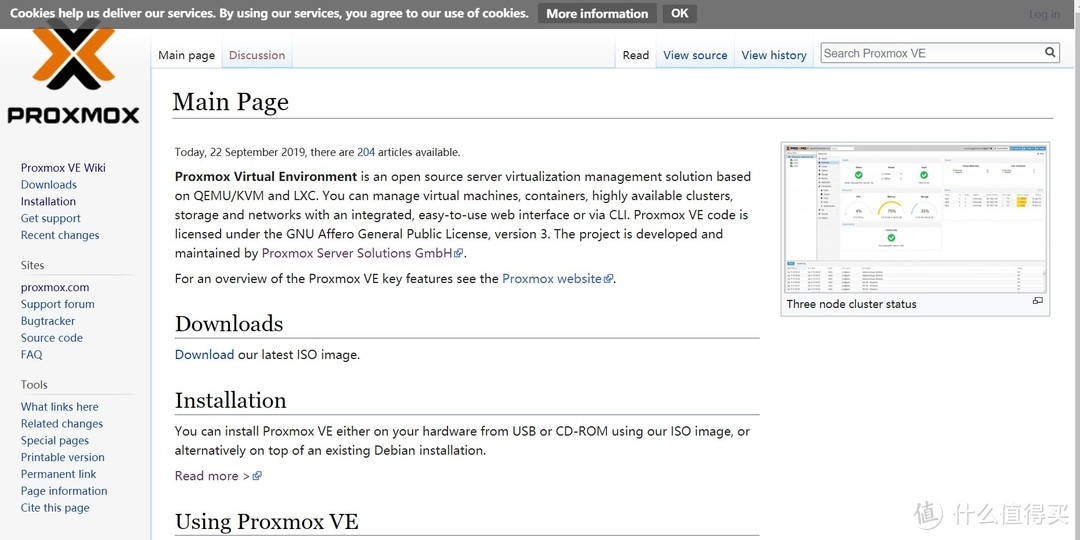Click Permanent link under Tools
Screen dimensions: 1080x540
(59, 474)
